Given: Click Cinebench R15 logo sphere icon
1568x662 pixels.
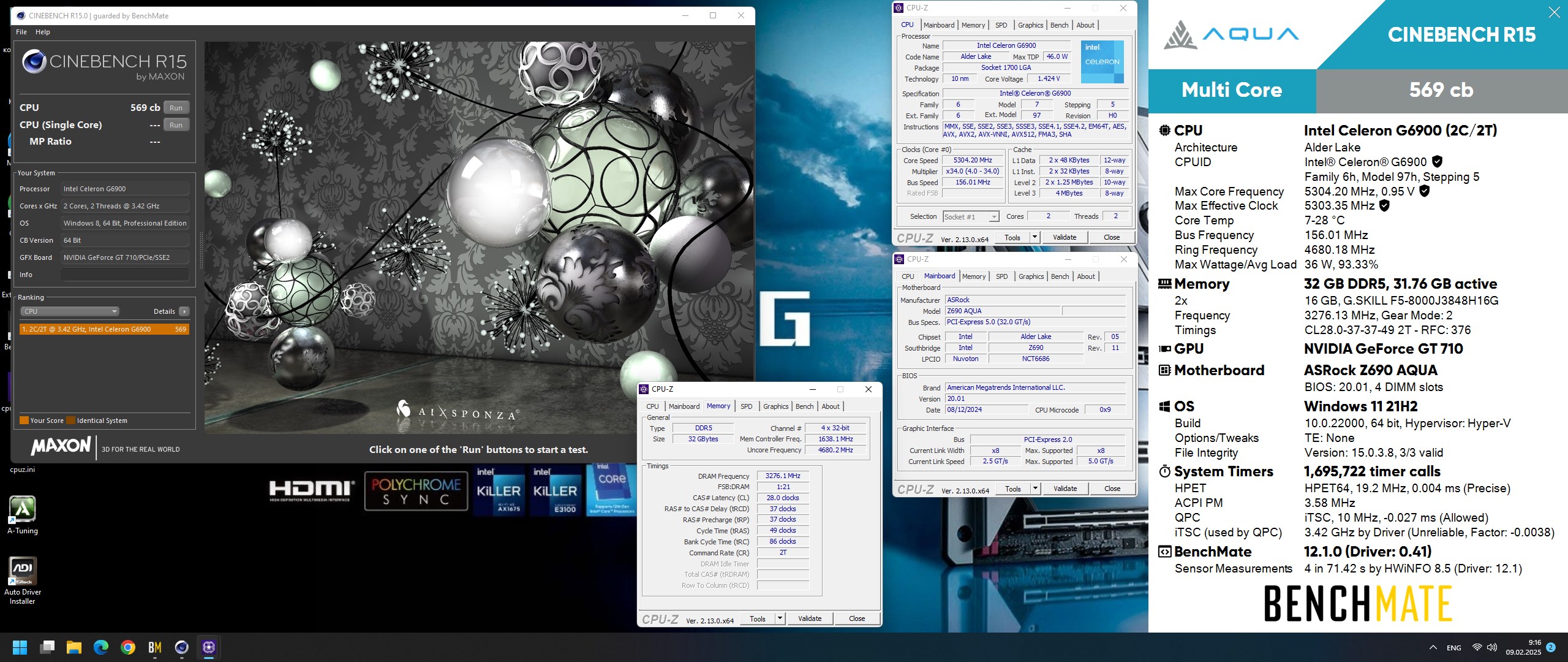Looking at the screenshot, I should [34, 62].
